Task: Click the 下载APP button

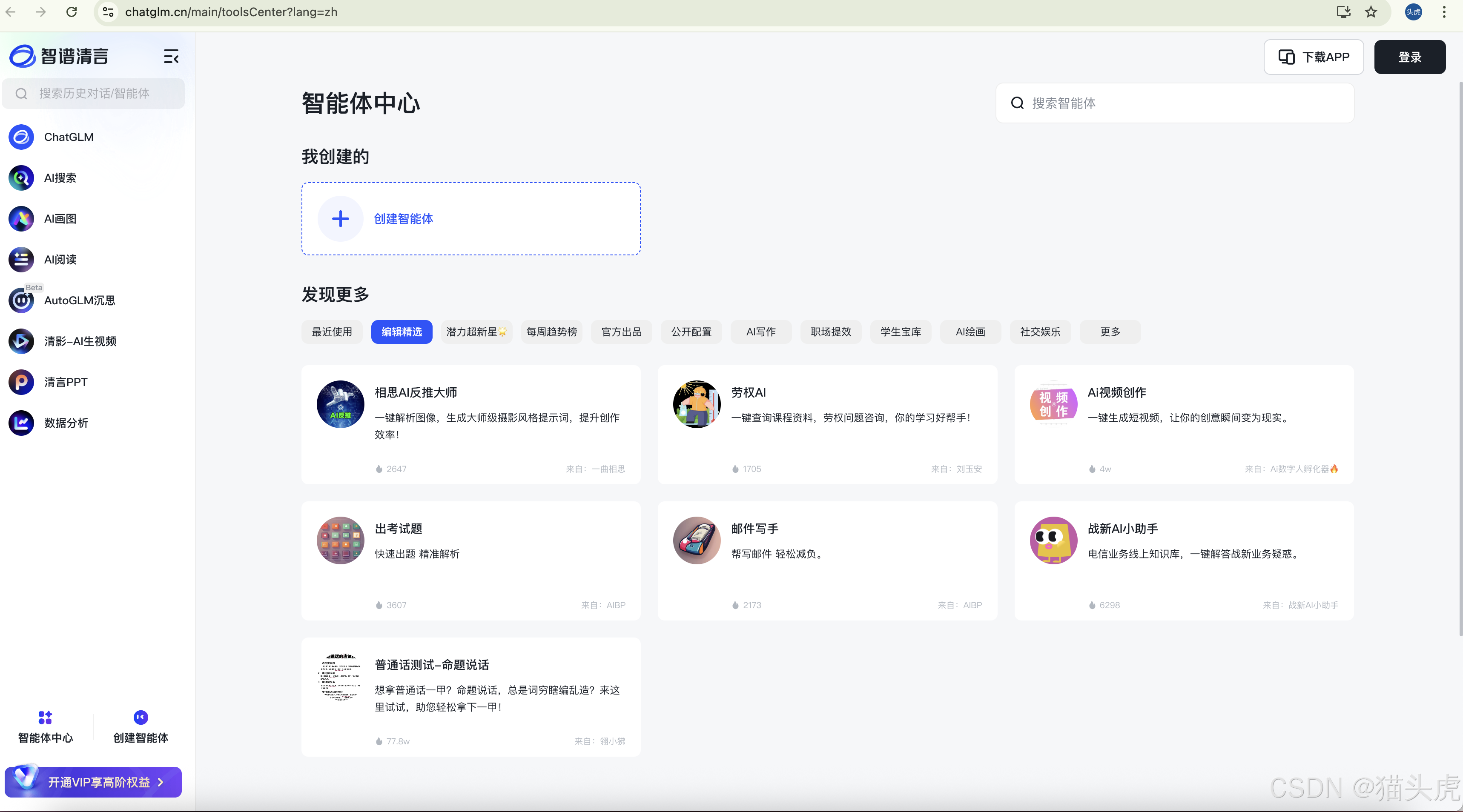Action: coord(1313,57)
